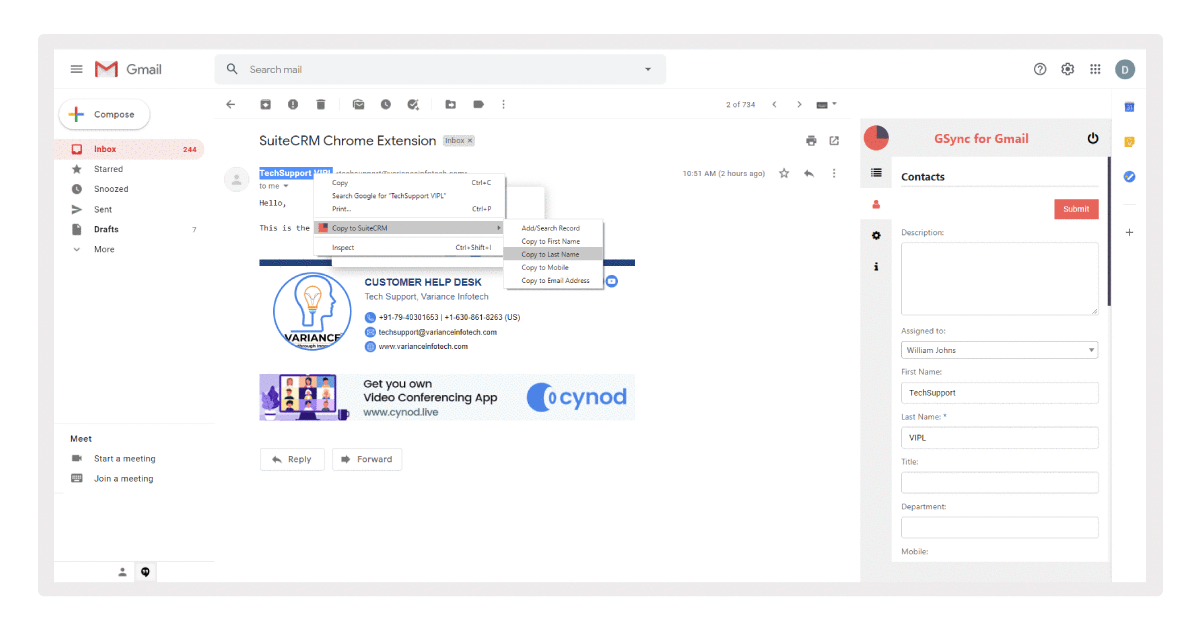Click the Forward button below the email

[x=367, y=459]
